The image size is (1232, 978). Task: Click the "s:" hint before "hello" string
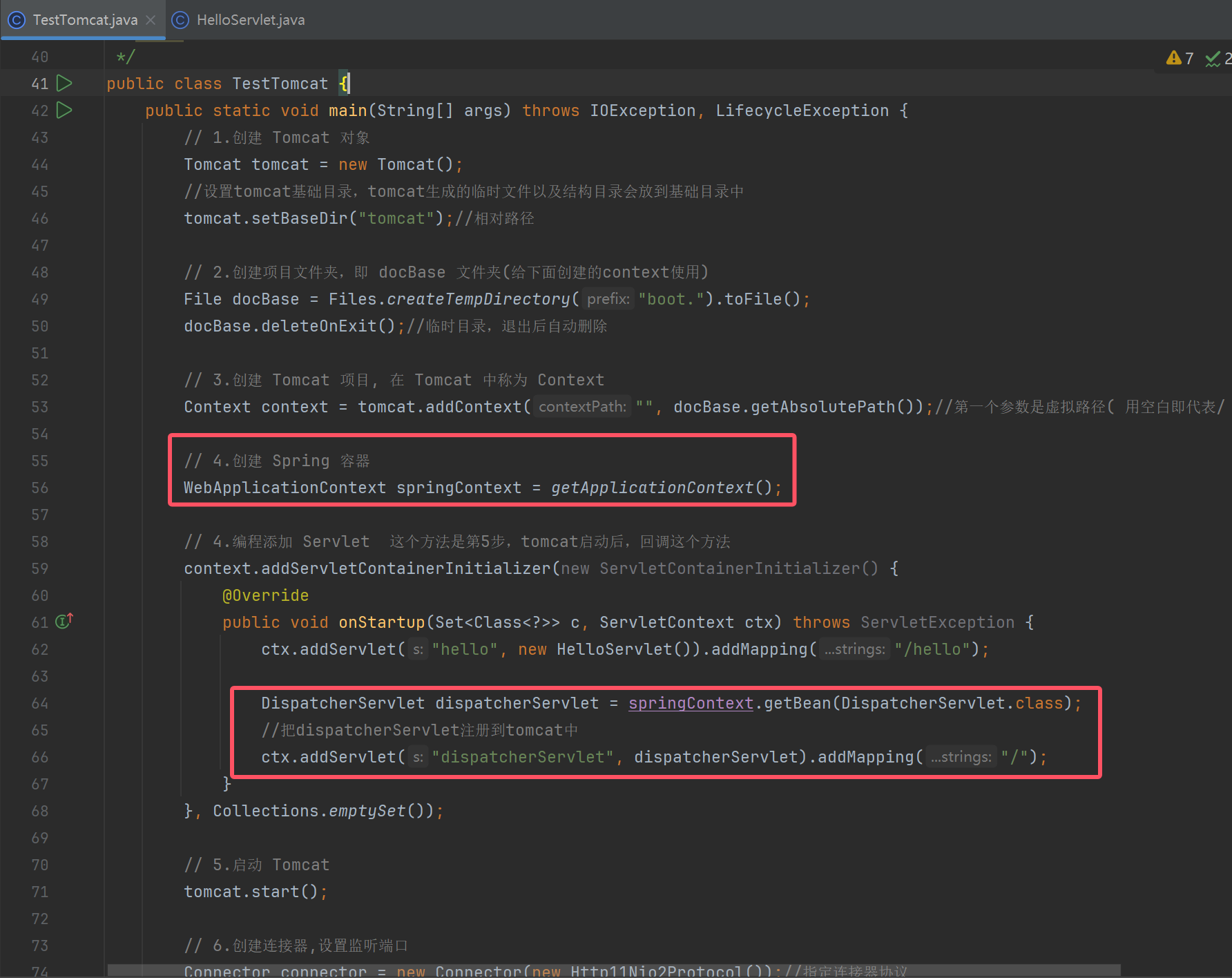coord(418,649)
